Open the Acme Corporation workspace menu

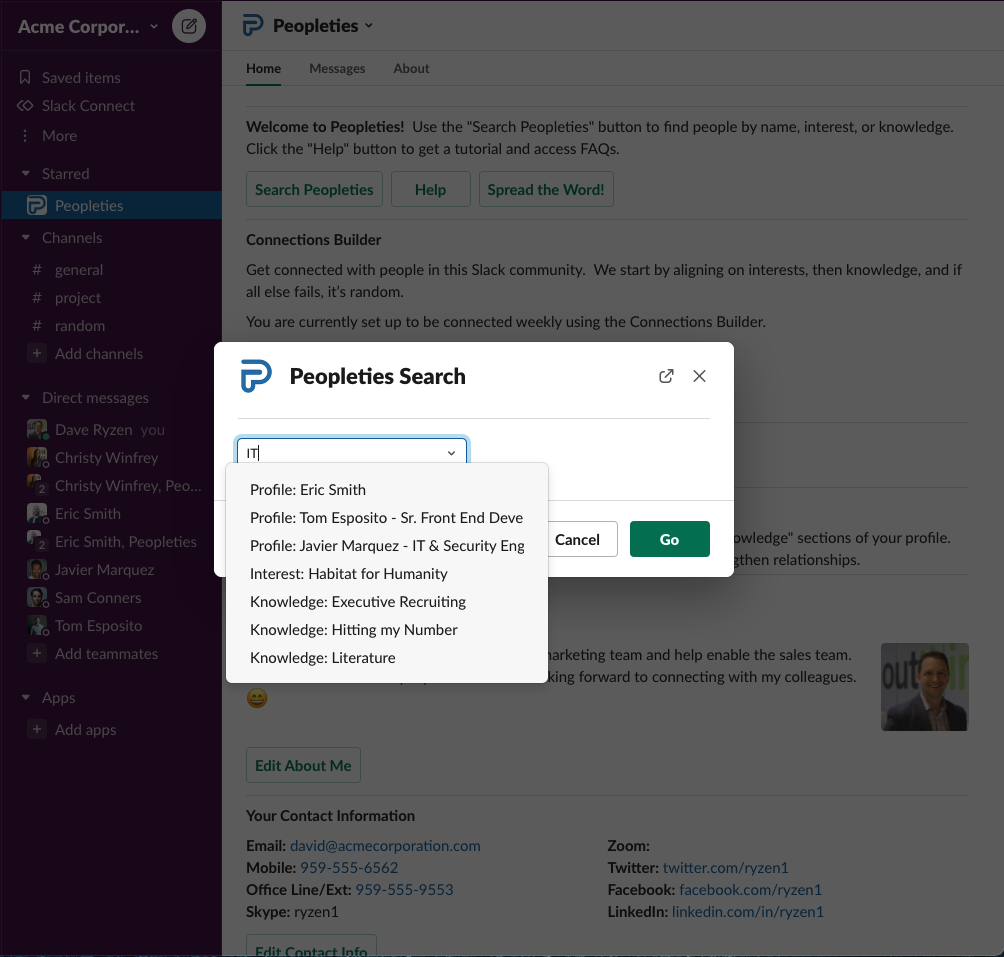tap(88, 27)
